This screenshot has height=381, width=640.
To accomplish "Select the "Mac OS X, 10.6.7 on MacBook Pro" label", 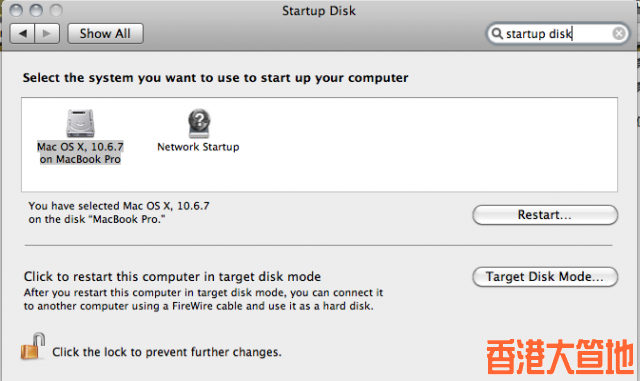I will click(80, 153).
